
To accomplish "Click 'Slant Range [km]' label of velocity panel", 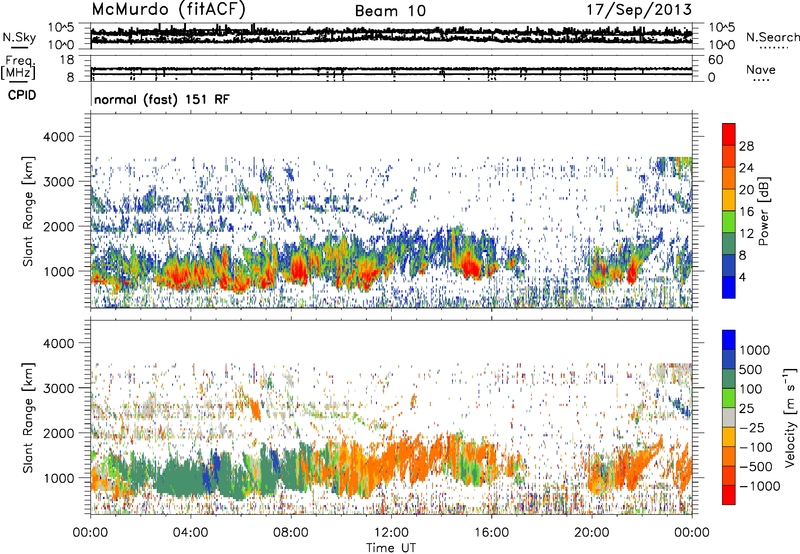I will (x=28, y=417).
